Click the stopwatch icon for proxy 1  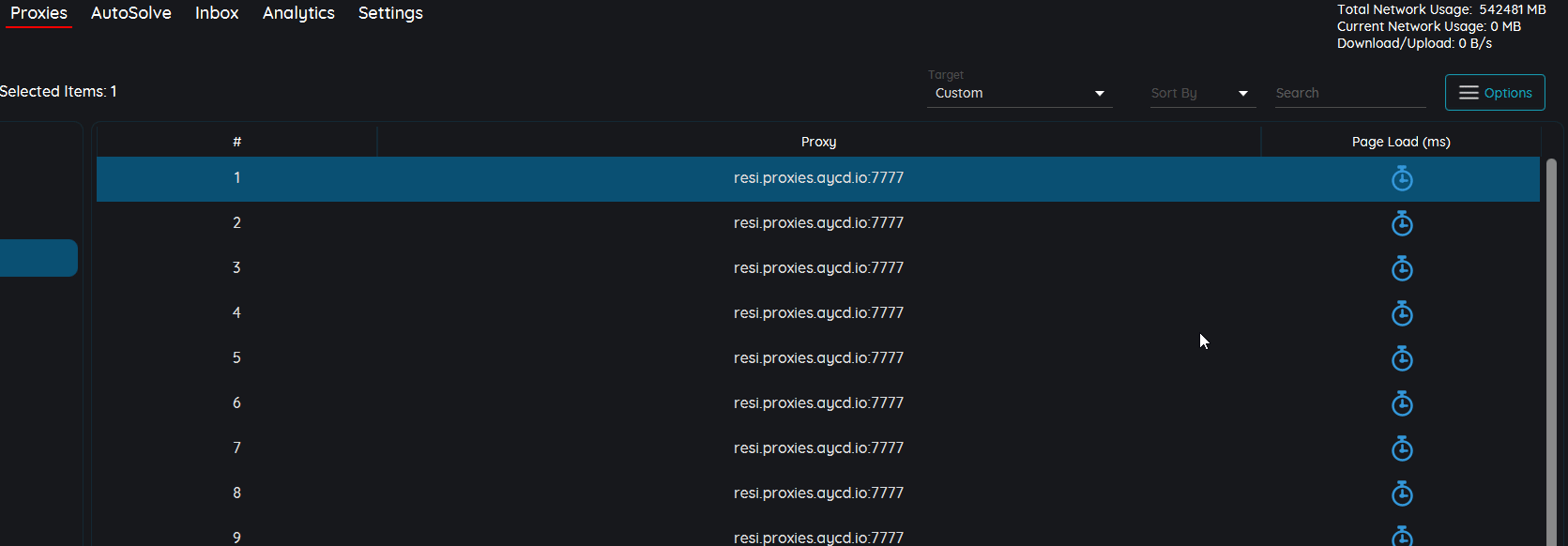tap(1402, 178)
